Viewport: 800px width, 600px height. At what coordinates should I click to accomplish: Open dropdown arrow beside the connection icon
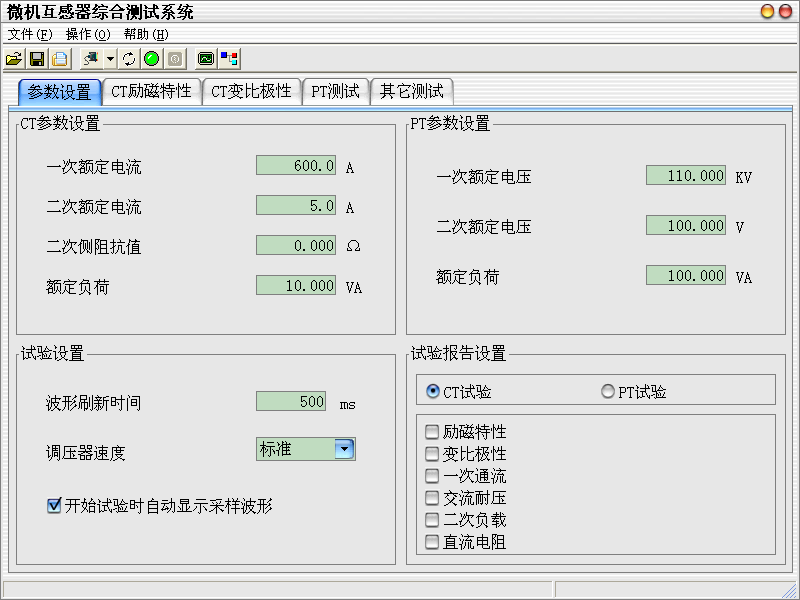click(110, 59)
